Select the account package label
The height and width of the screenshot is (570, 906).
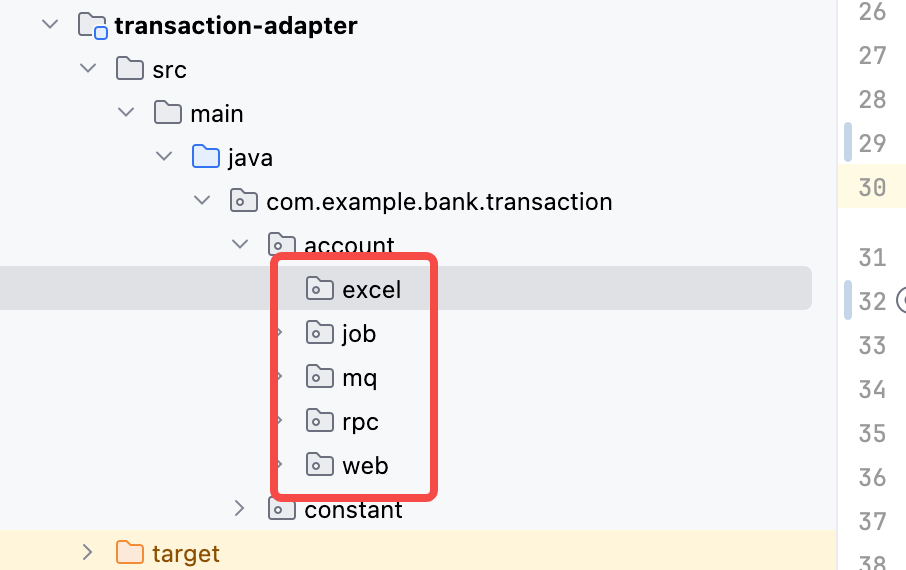[349, 245]
